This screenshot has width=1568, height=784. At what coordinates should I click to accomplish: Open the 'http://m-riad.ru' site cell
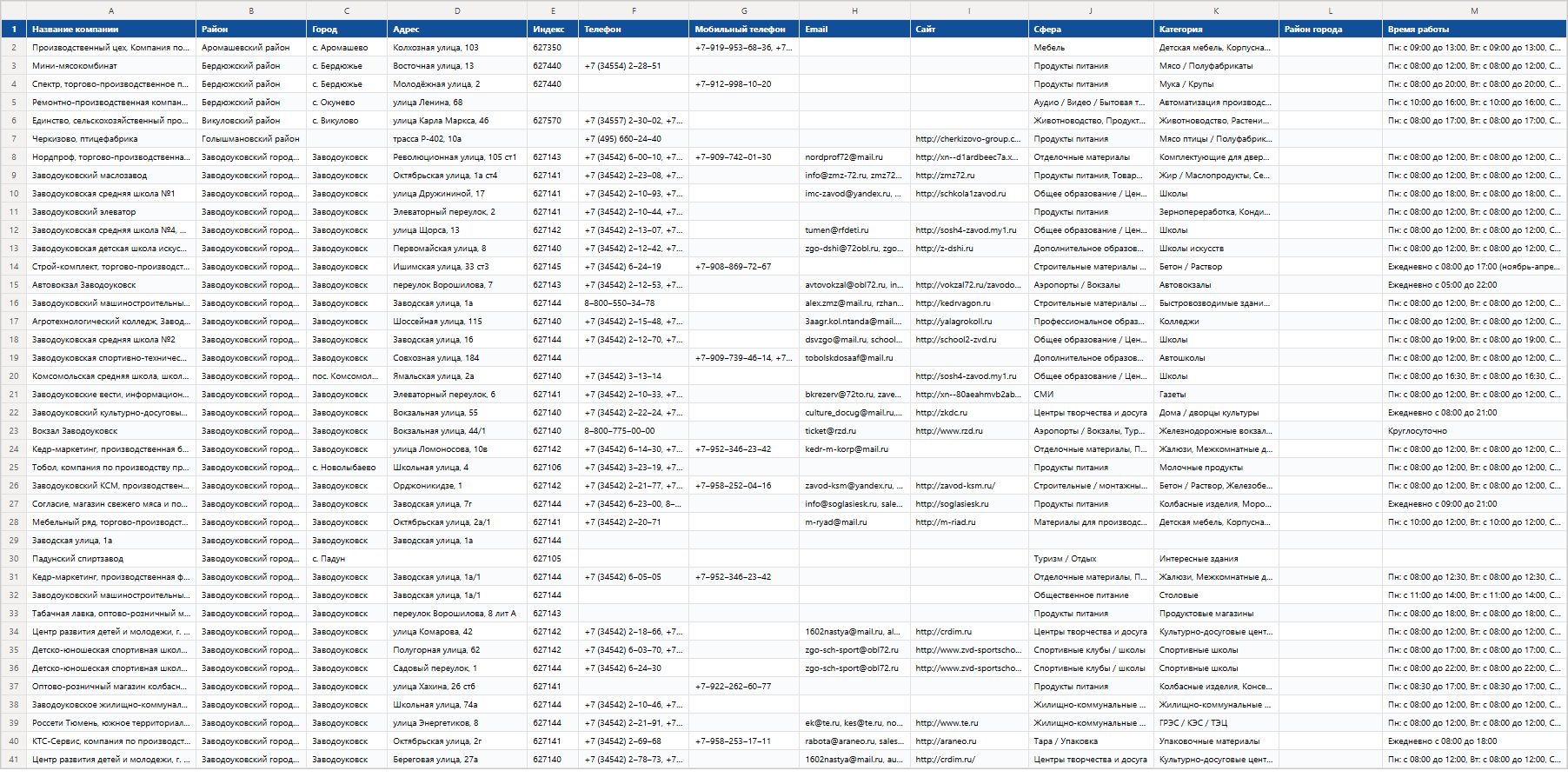click(x=969, y=522)
